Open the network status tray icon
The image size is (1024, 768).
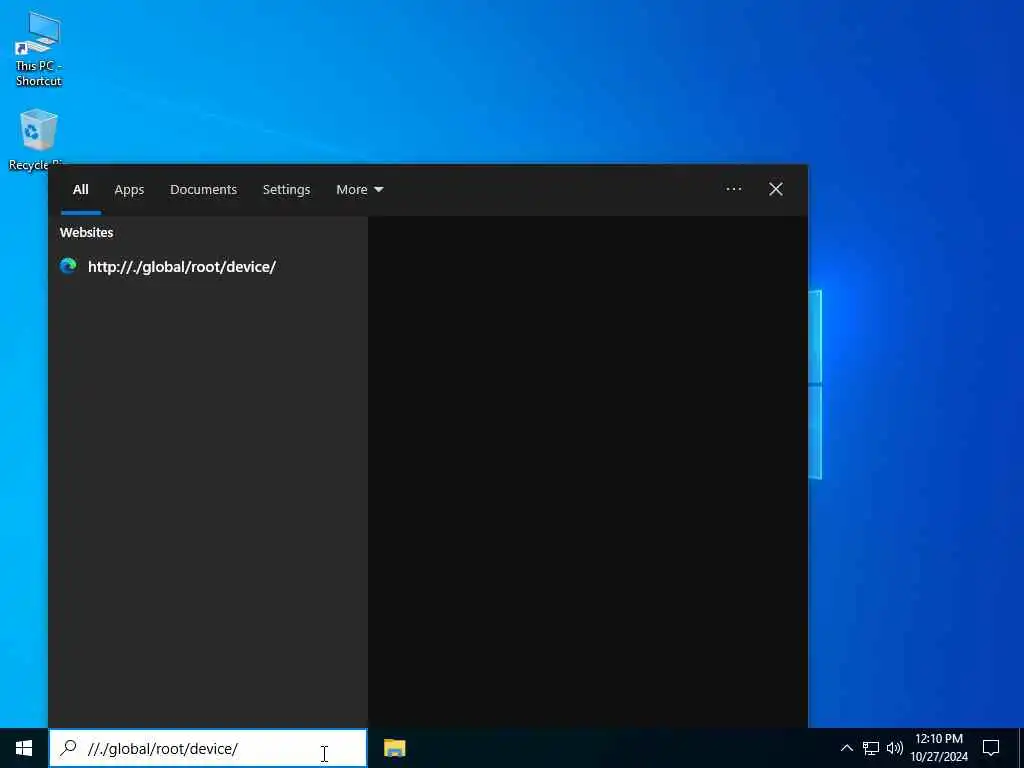(871, 748)
